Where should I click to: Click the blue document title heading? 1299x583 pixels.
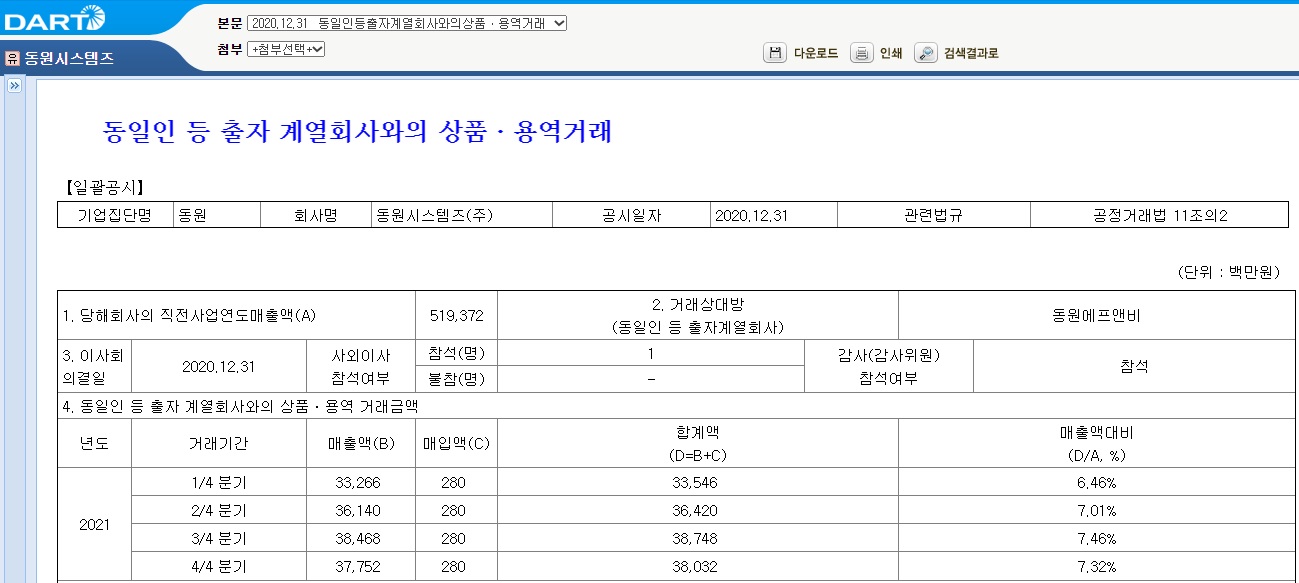coord(357,131)
